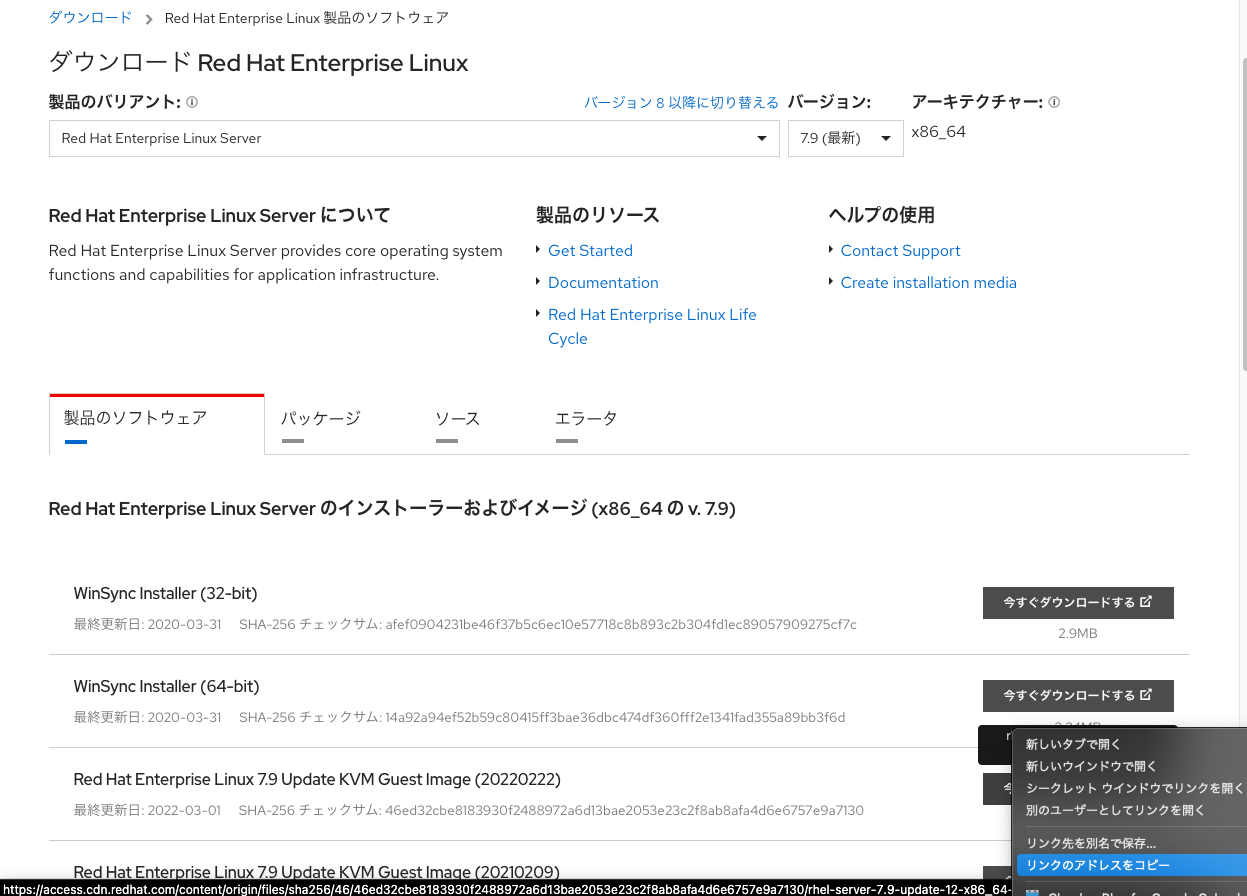
Task: Download the WinSync Installer (64-bit)
Action: click(x=1078, y=695)
